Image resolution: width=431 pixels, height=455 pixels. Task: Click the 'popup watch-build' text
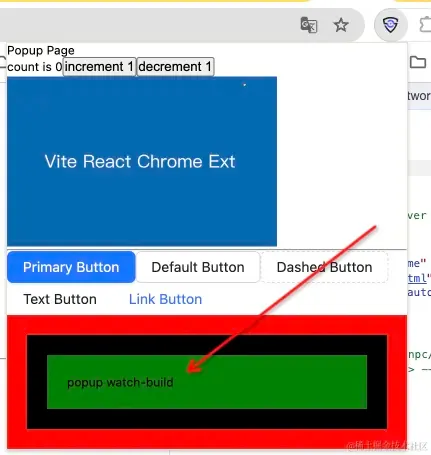click(x=120, y=382)
